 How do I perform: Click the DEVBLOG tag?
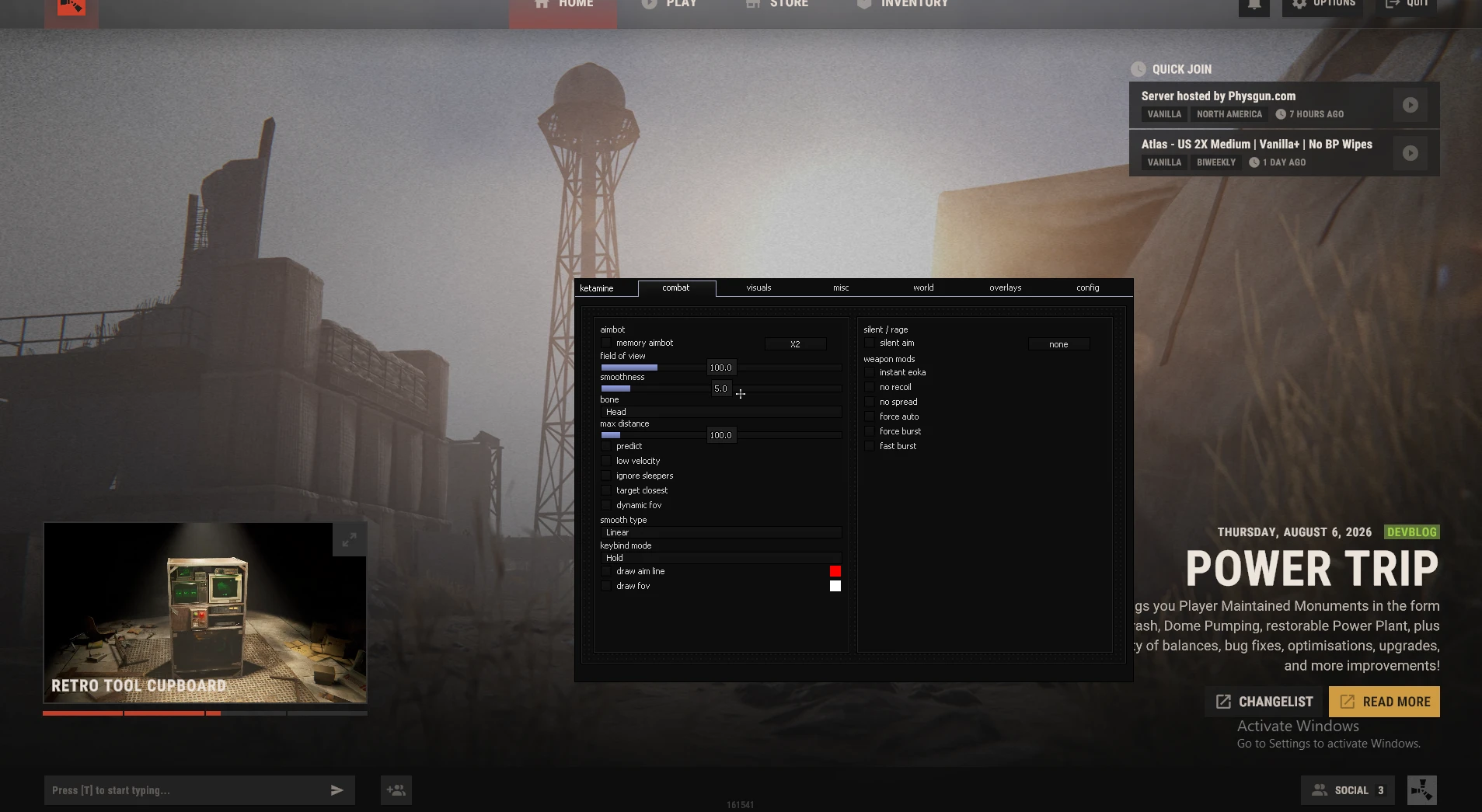(1411, 532)
